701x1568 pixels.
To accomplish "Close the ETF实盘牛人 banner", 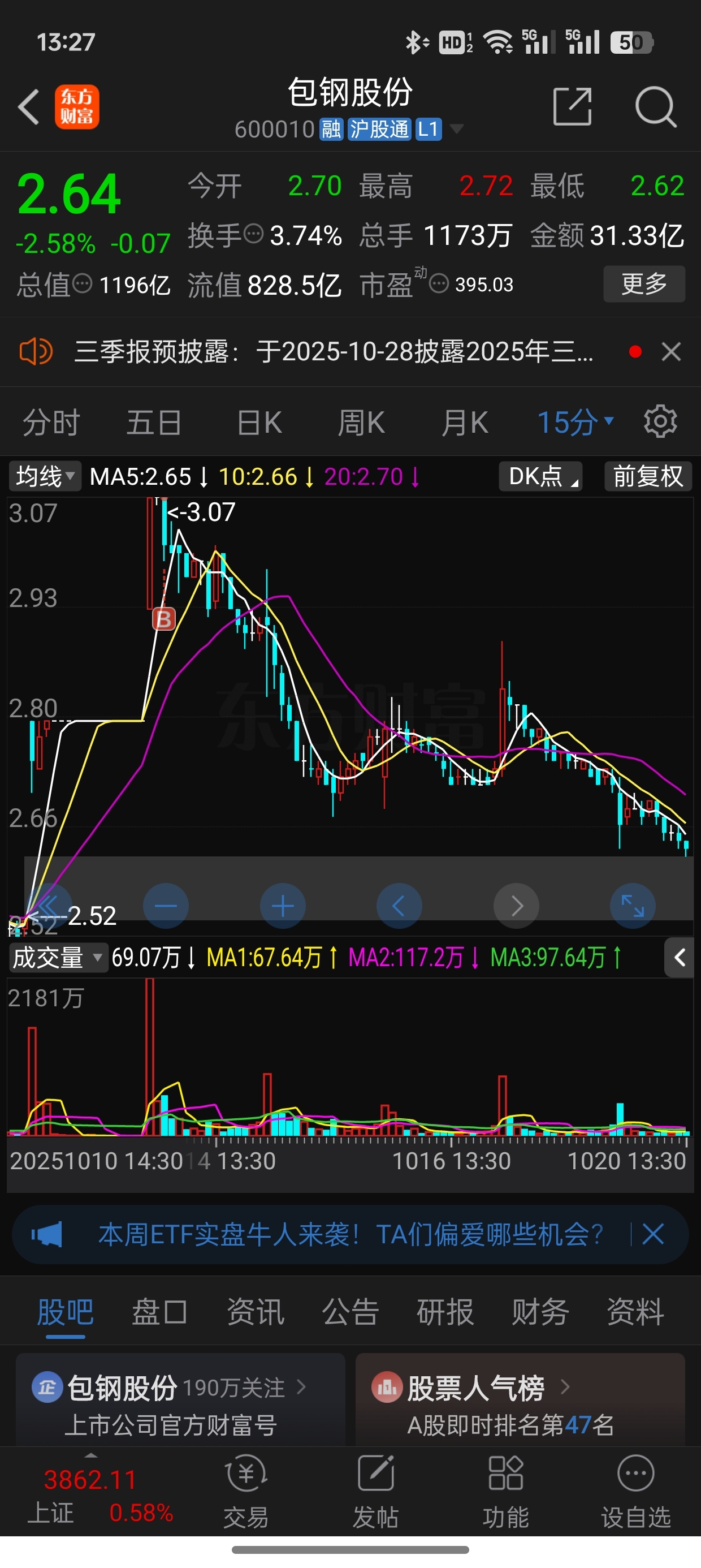I will (x=653, y=1234).
